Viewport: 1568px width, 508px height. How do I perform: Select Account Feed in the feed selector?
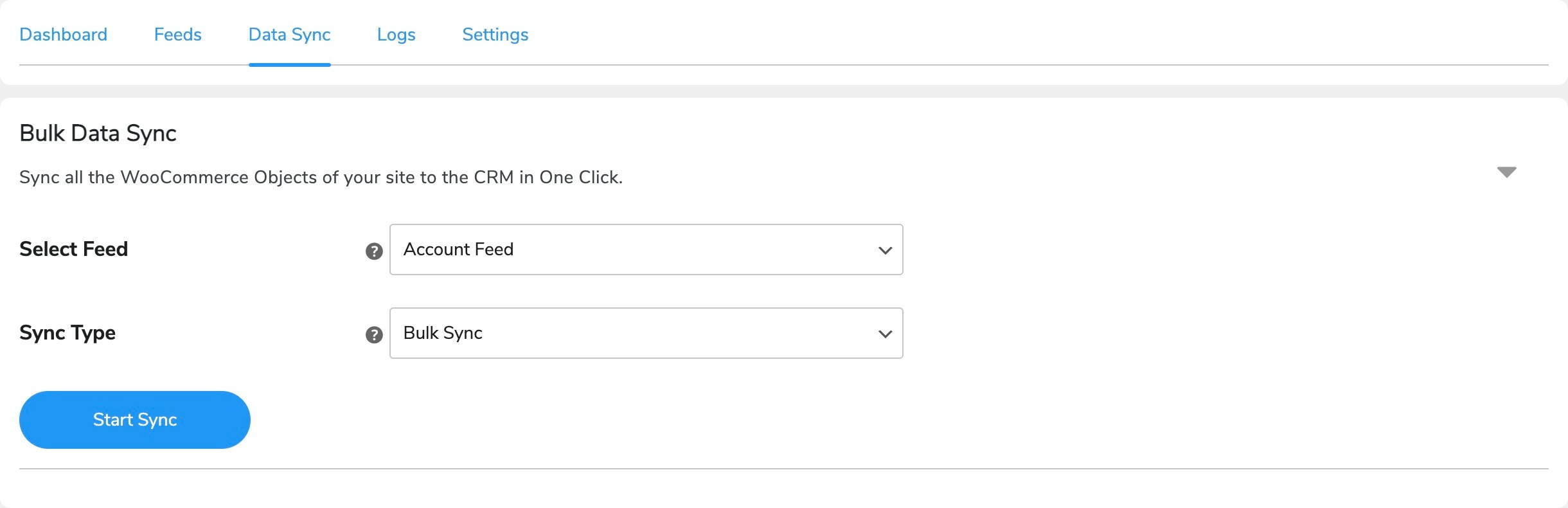coord(645,250)
